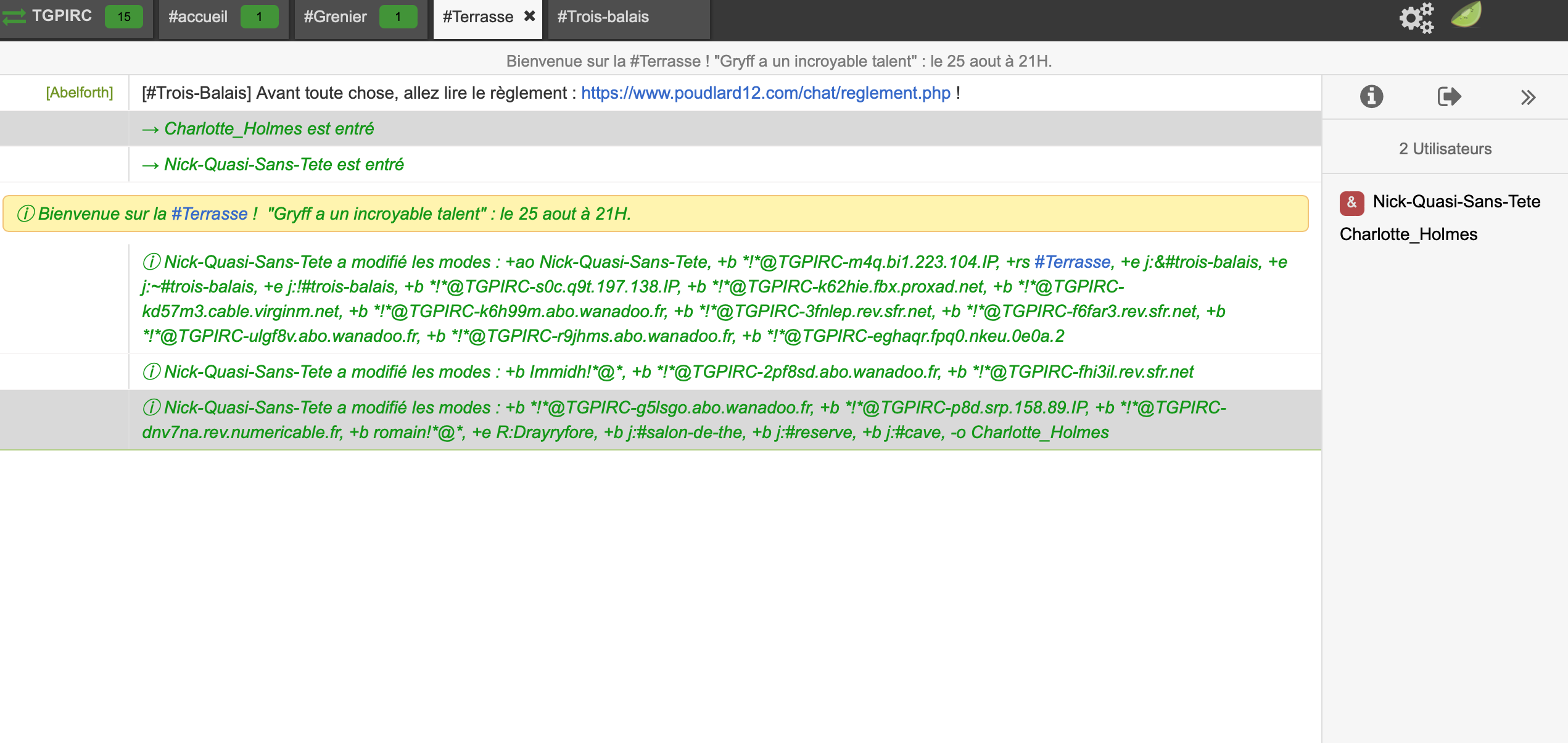Click the TGPIRC network arrows icon
The width and height of the screenshot is (1568, 743).
[x=14, y=17]
